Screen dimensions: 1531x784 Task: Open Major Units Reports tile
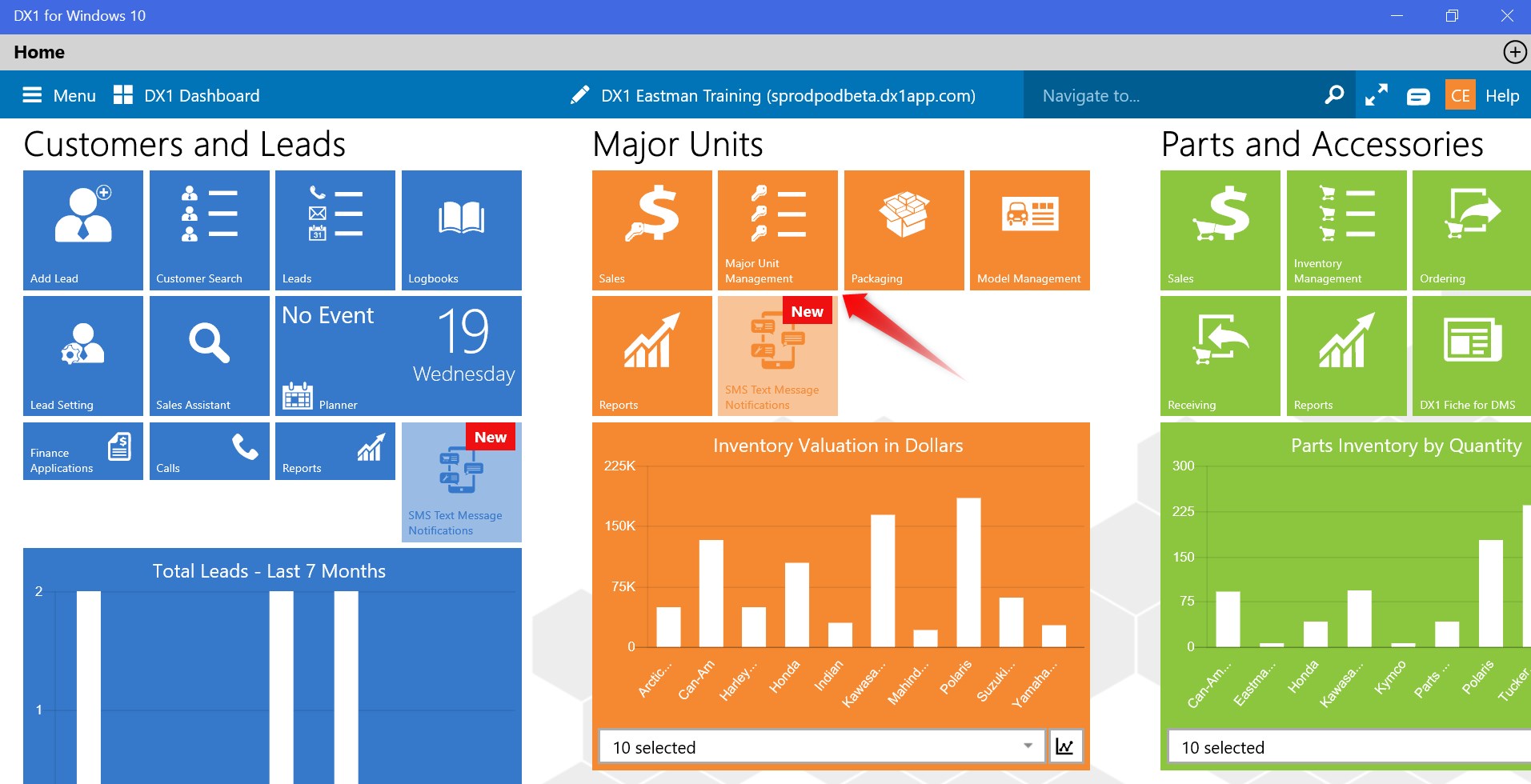pyautogui.click(x=652, y=356)
